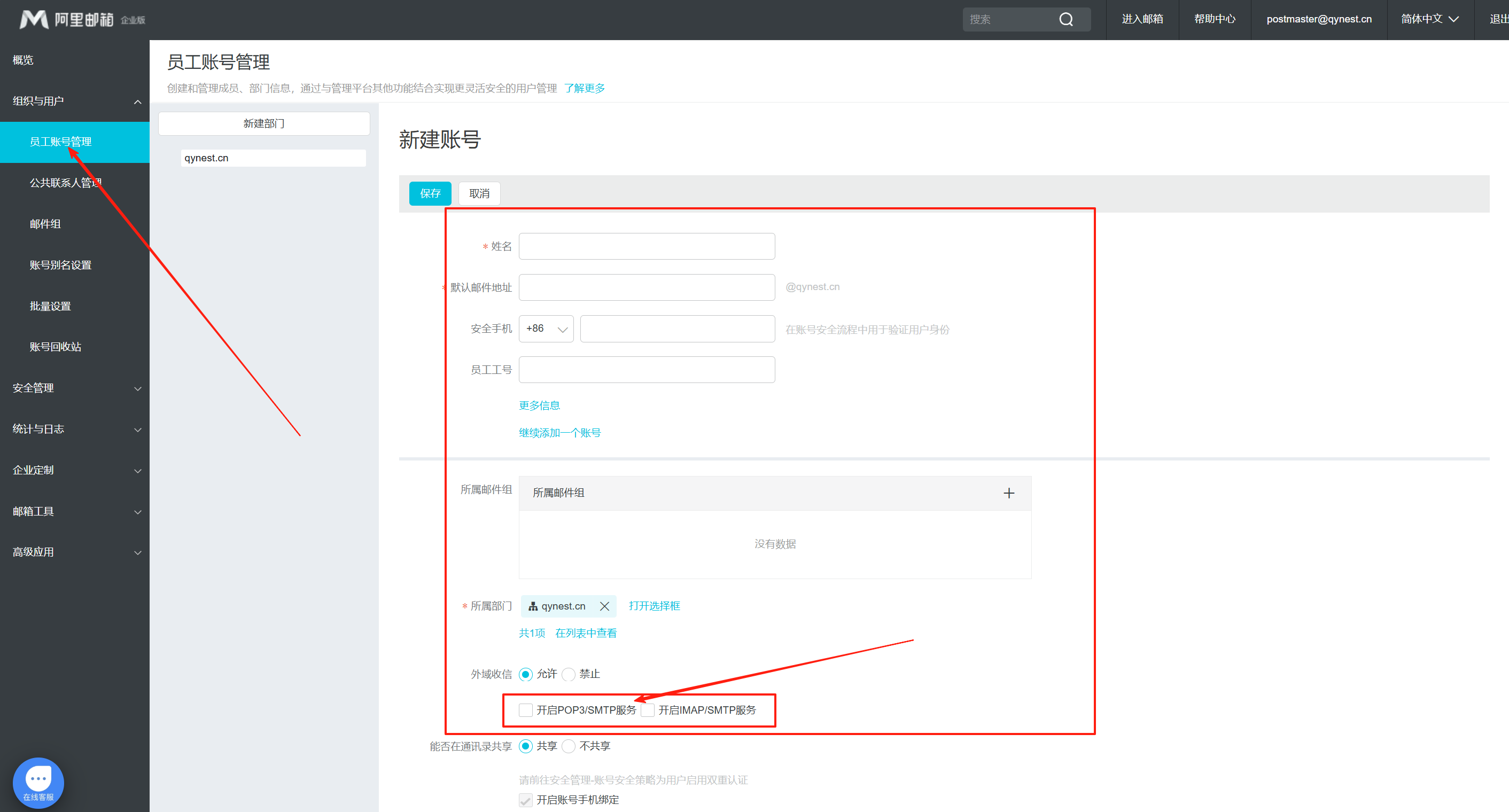
Task: Focus the 默认邮件地址 input field
Action: click(x=647, y=287)
